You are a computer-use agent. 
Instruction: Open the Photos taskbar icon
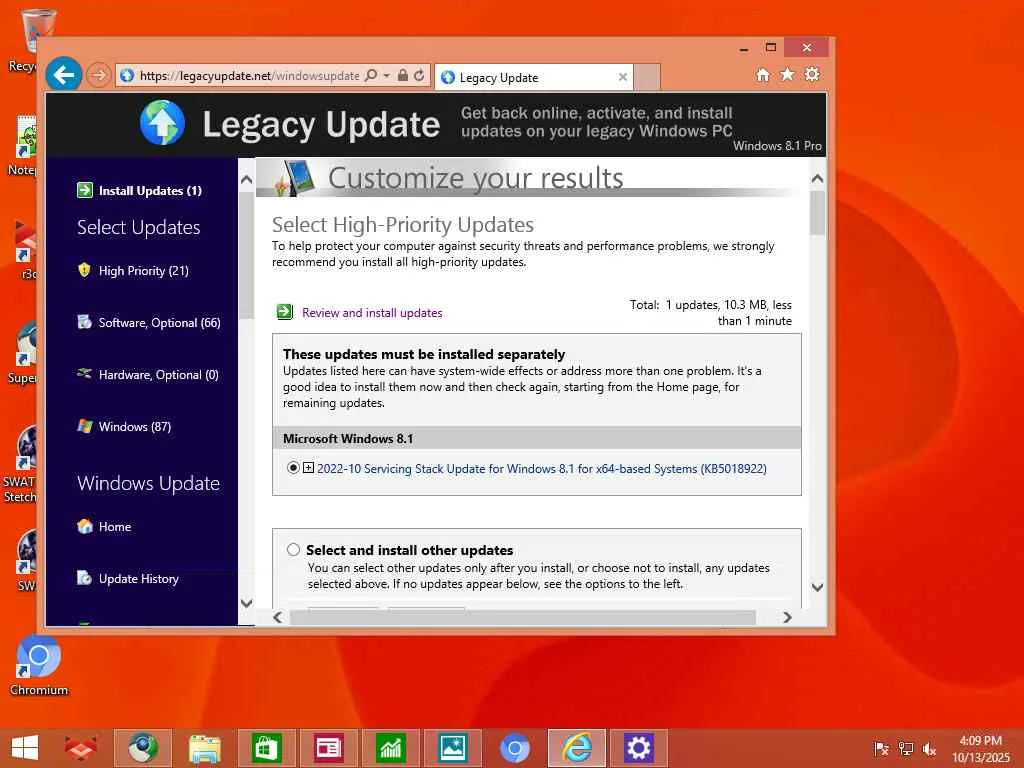453,748
